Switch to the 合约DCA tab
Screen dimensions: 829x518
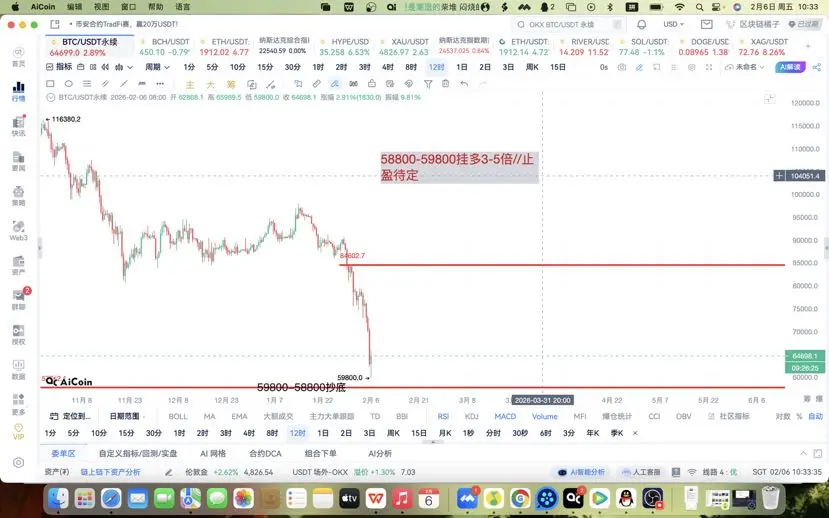(265, 454)
